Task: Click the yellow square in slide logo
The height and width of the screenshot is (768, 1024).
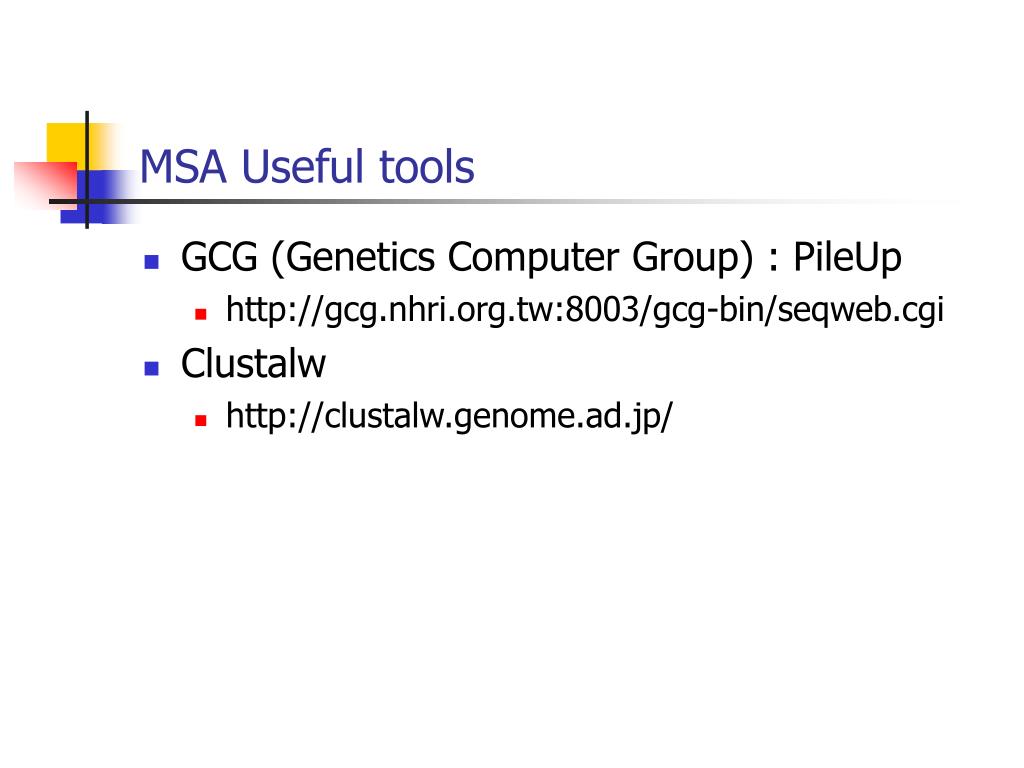Action: pyautogui.click(x=67, y=142)
